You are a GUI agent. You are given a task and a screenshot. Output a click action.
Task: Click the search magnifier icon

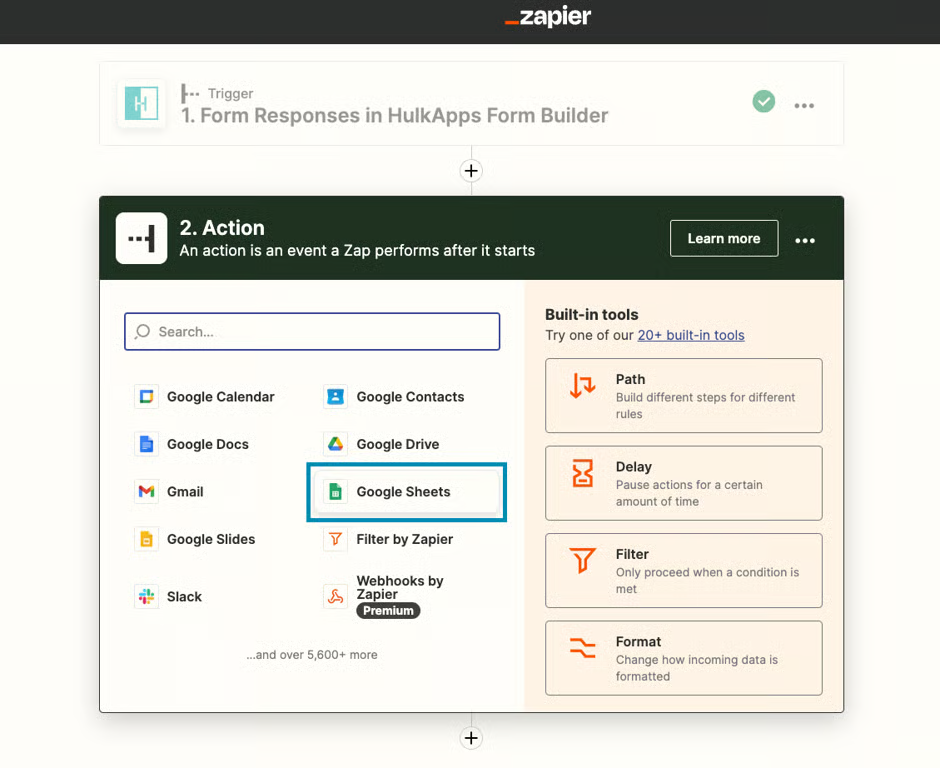(142, 332)
